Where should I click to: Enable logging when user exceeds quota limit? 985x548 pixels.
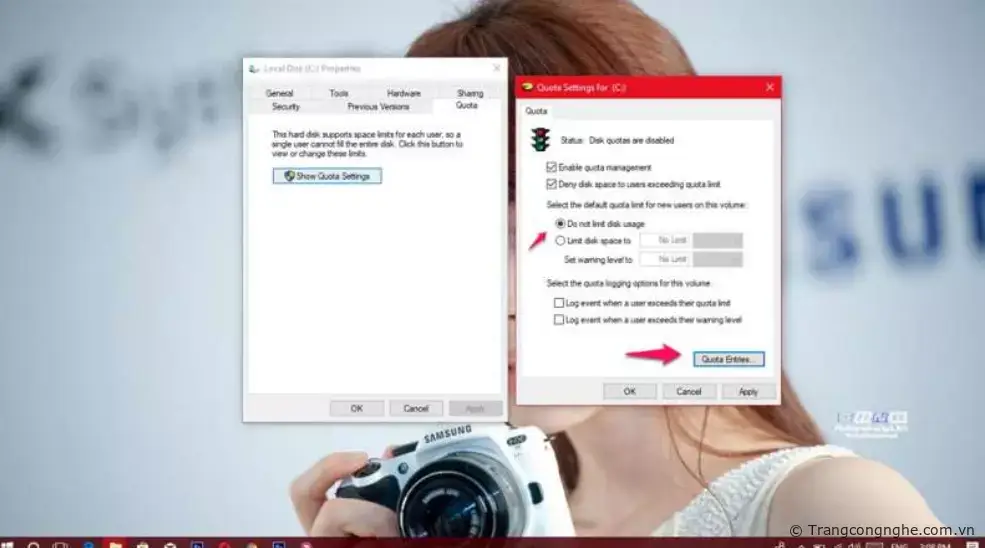559,303
